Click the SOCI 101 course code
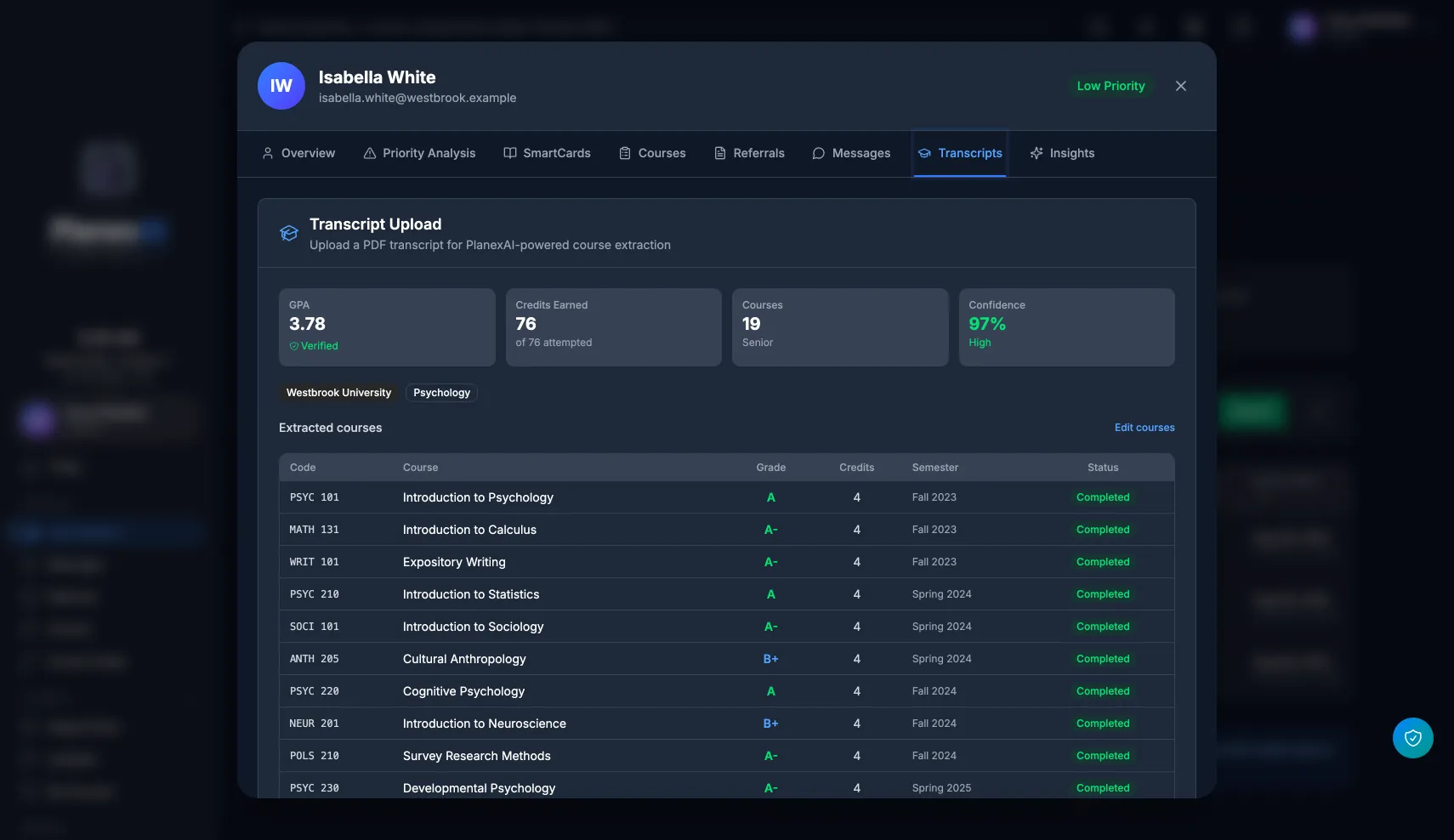Viewport: 1454px width, 840px height. point(315,627)
